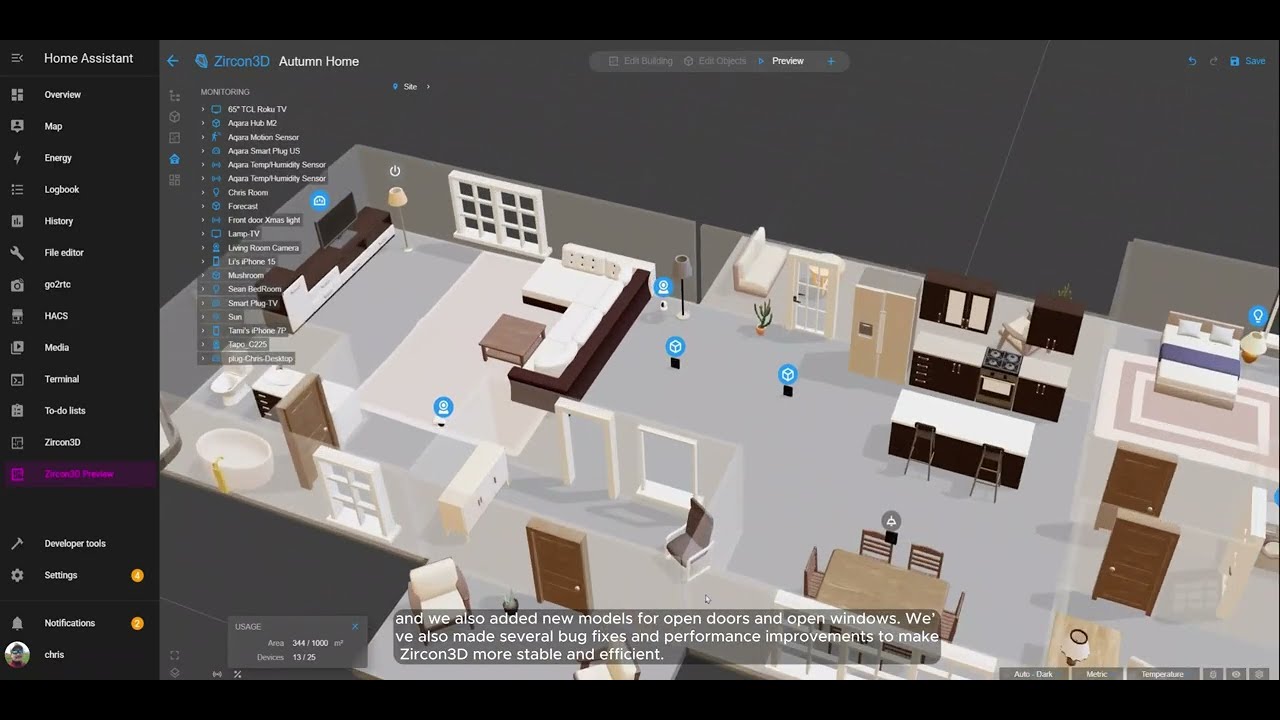Click the Temperature button
Screen dimensions: 1280x720
tap(1163, 674)
